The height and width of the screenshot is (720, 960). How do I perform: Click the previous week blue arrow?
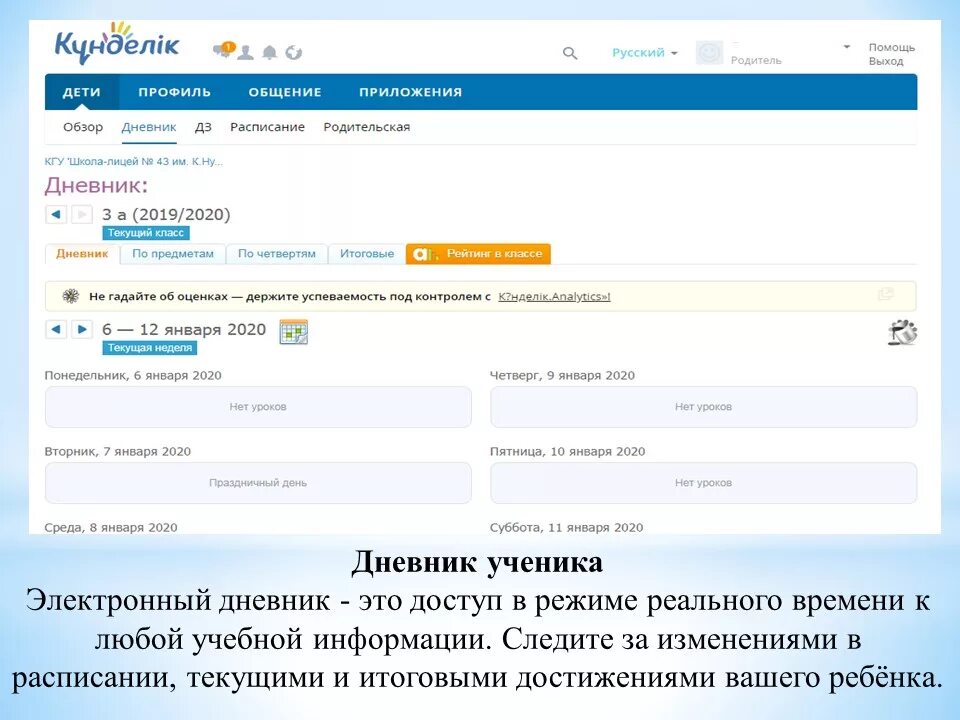click(55, 328)
